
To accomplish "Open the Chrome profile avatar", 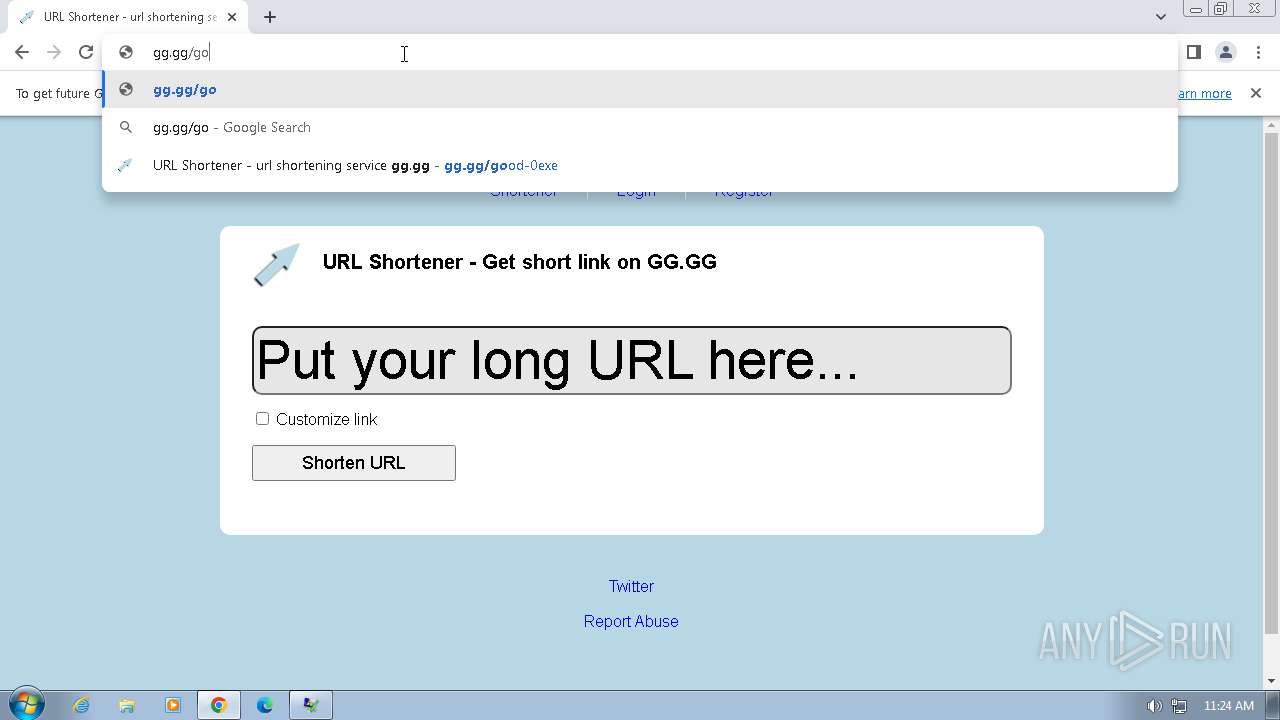I will point(1226,52).
